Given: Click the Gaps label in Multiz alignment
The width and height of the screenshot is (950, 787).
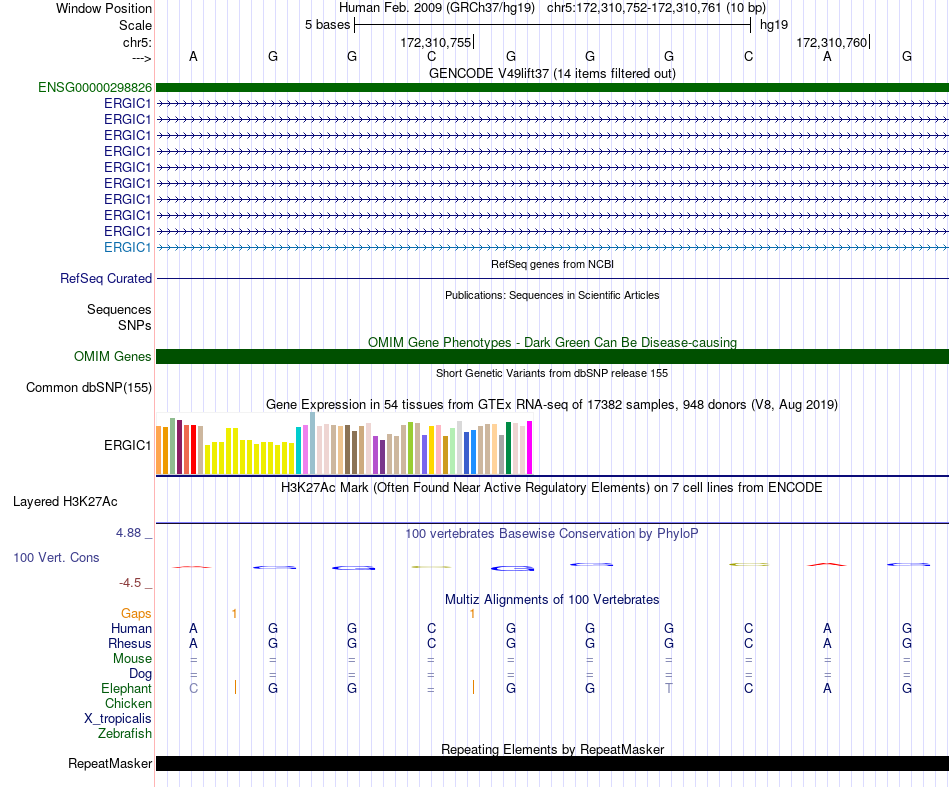Looking at the screenshot, I should 136,613.
